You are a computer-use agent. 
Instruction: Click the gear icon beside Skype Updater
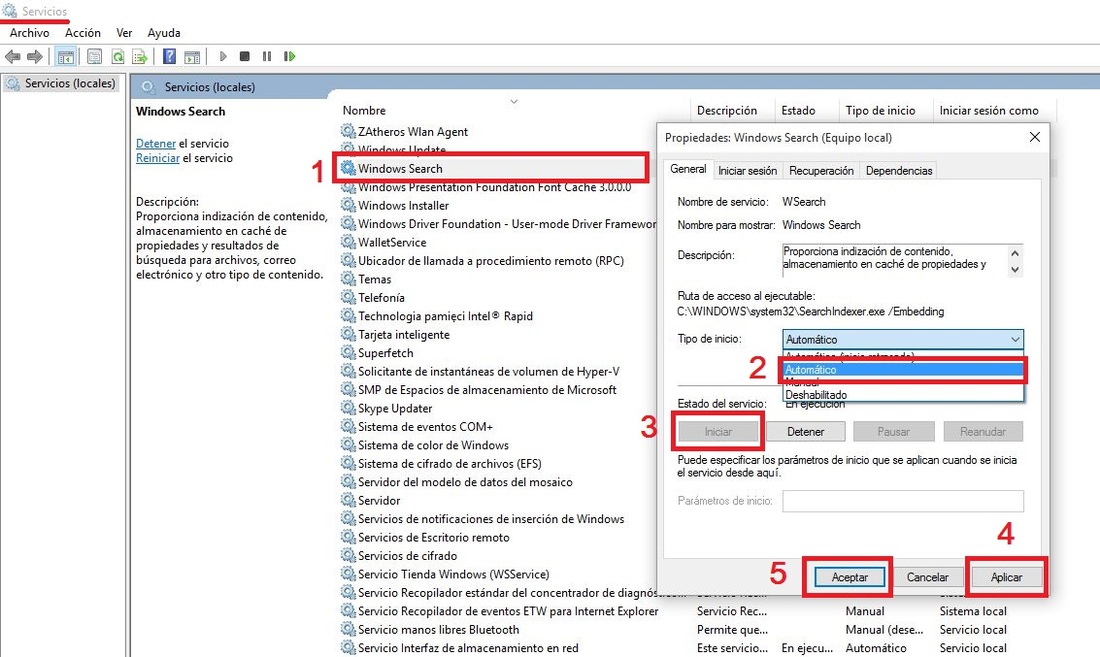click(348, 408)
